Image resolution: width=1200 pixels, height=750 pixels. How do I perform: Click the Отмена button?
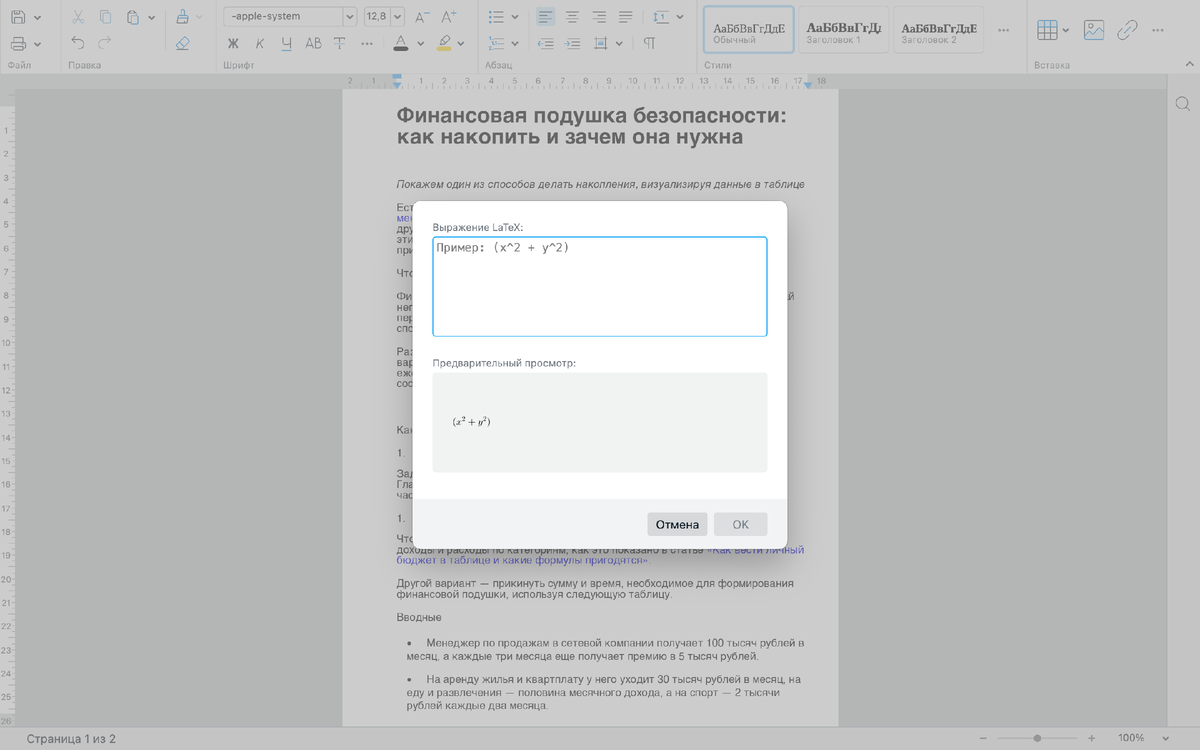click(x=677, y=524)
